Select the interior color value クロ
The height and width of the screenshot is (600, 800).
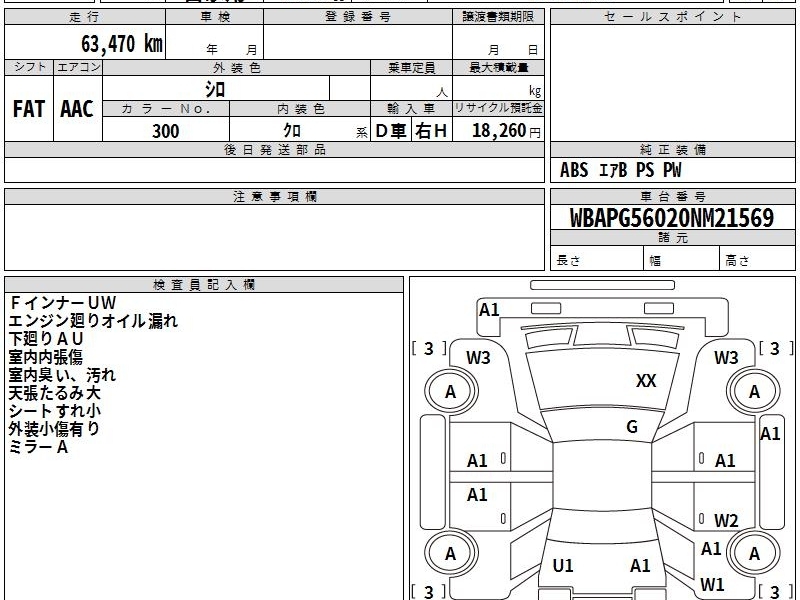click(x=292, y=131)
